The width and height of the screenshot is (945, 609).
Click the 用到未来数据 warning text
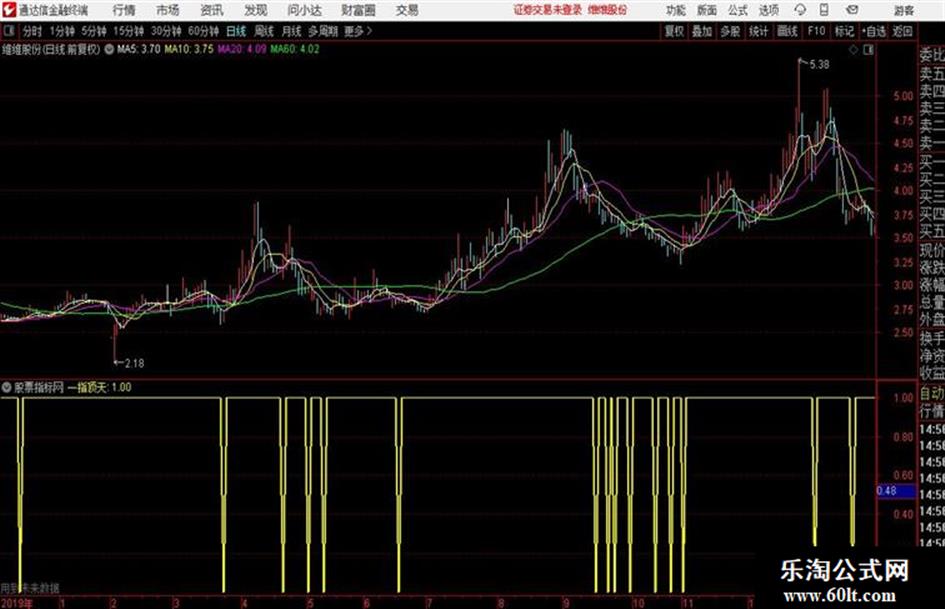(30, 588)
